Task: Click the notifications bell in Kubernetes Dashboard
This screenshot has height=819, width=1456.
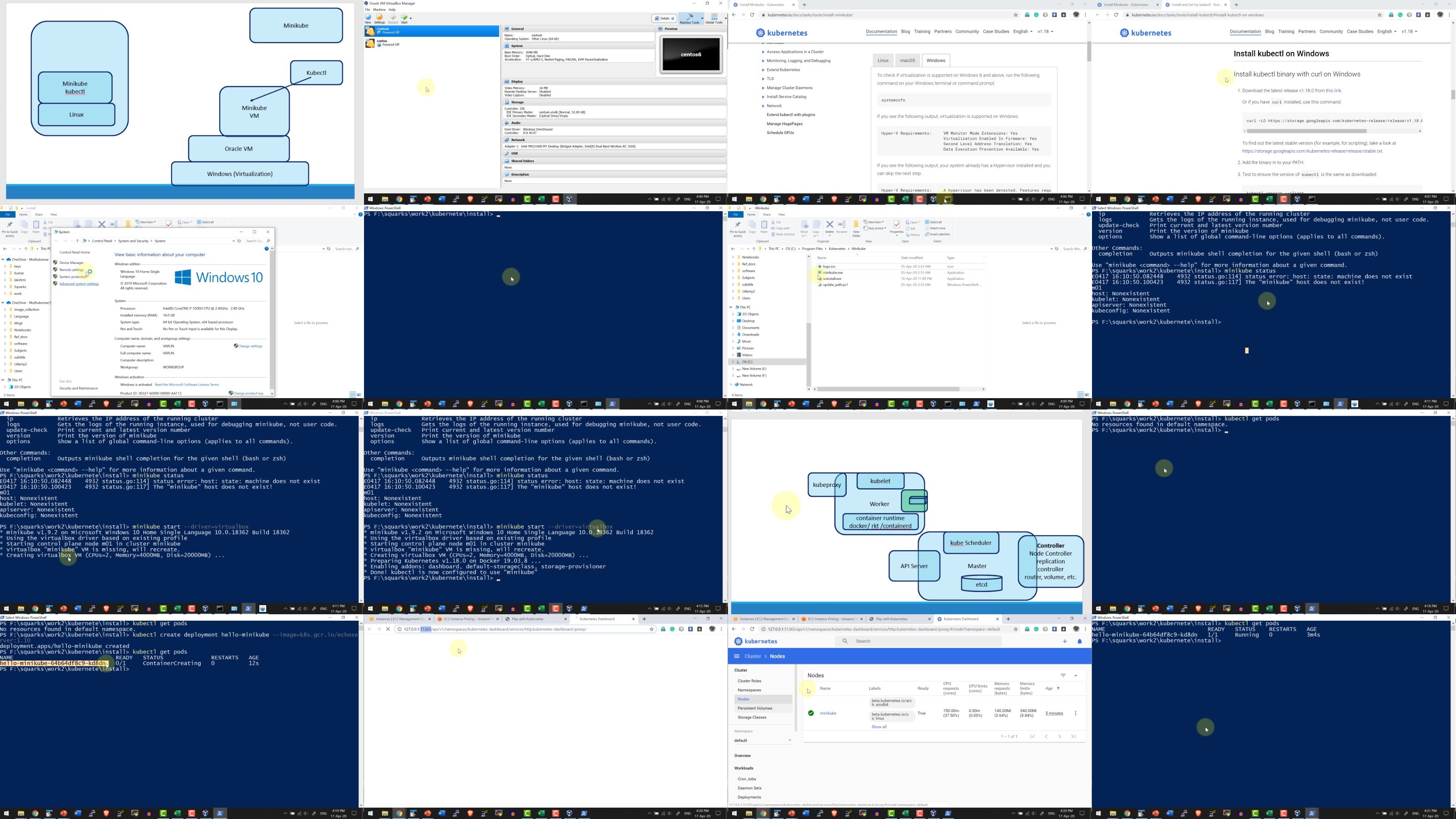Action: [1080, 642]
